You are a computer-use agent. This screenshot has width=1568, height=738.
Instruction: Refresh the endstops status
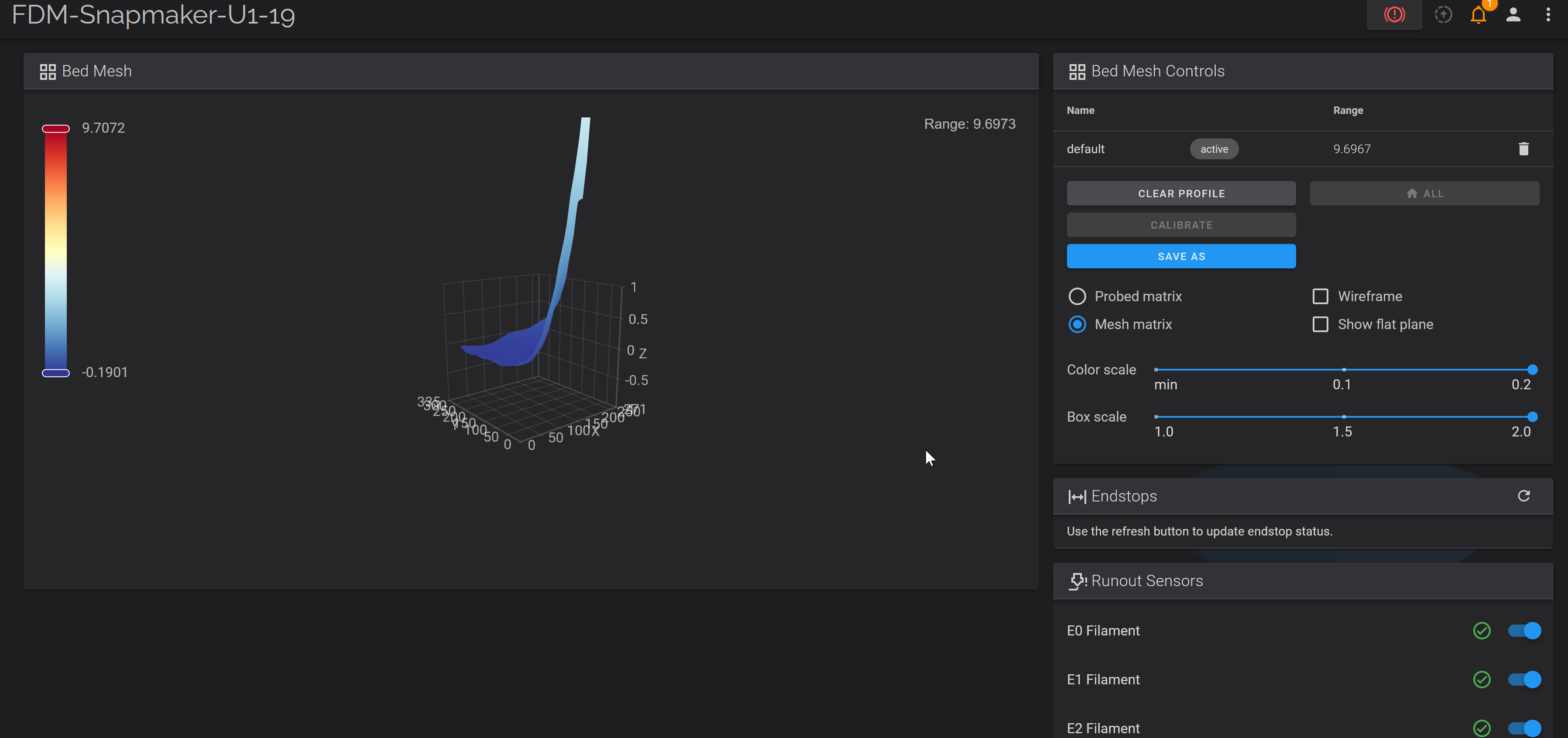1523,496
